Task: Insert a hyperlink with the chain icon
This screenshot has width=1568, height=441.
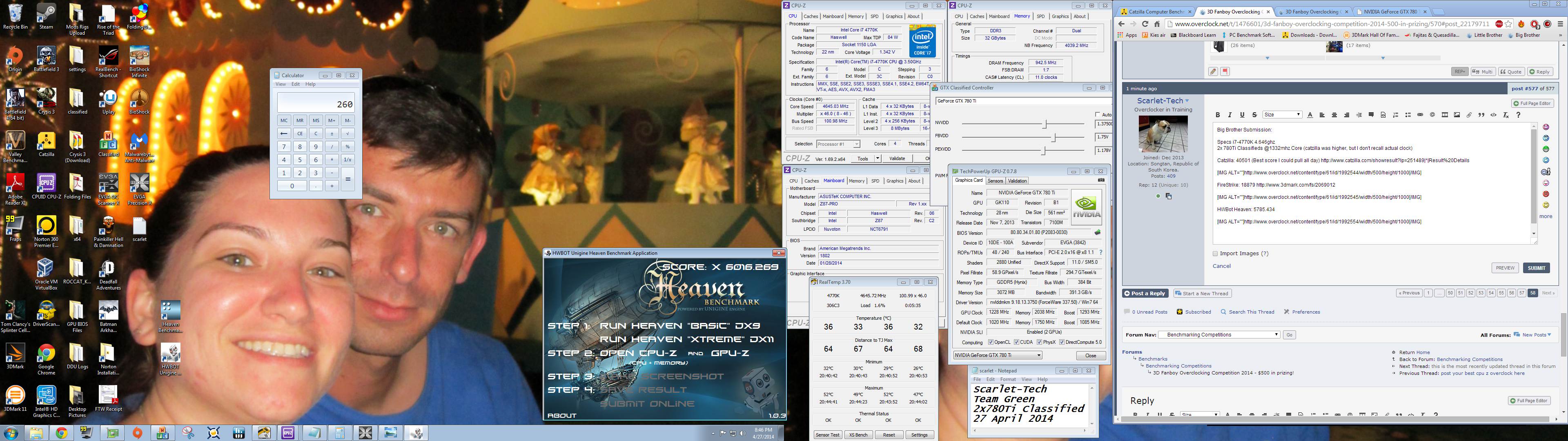Action: pos(1420,115)
